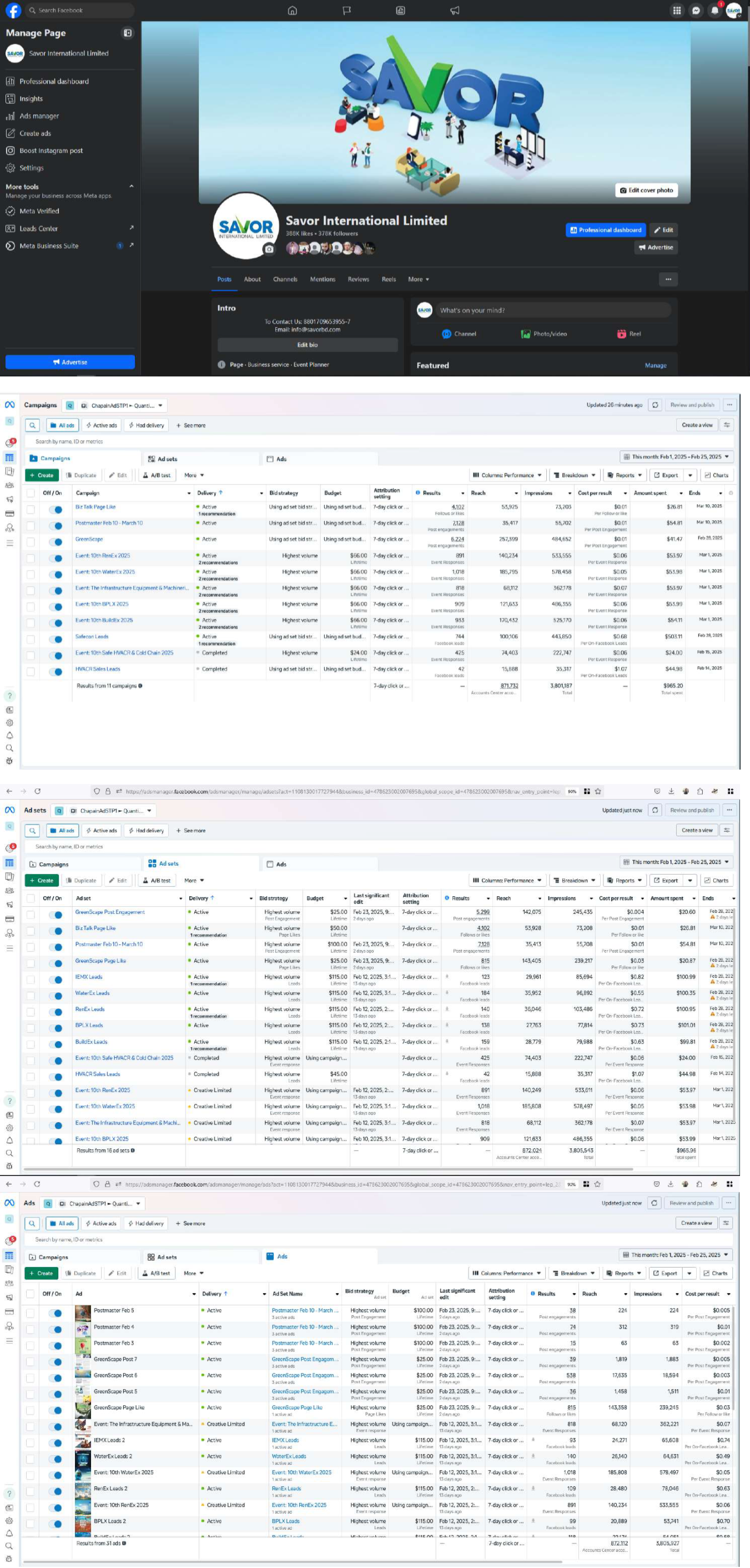The width and height of the screenshot is (750, 1568).
Task: Open Facebook Messenger icon in top bar
Action: pyautogui.click(x=696, y=11)
